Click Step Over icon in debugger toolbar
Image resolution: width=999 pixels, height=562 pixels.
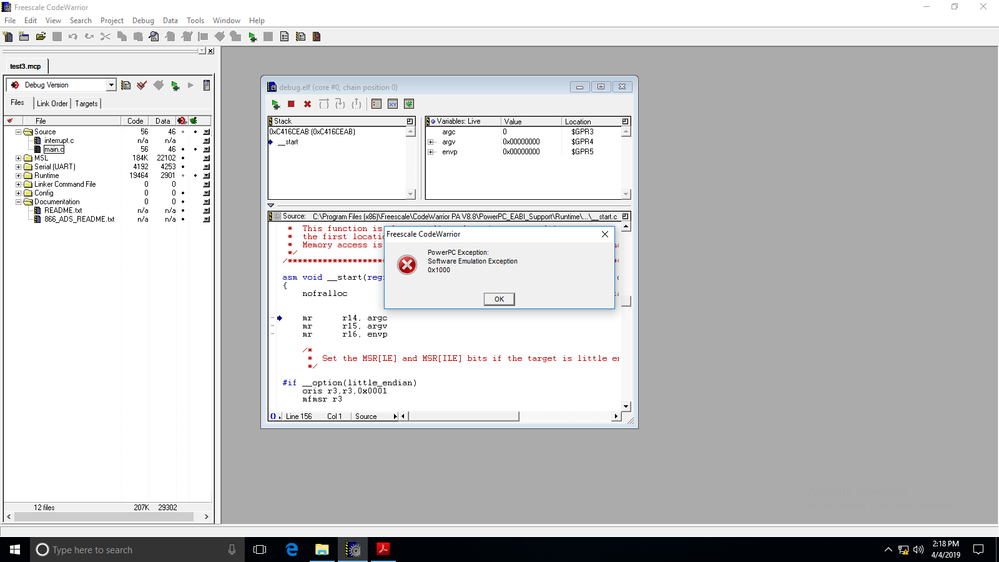[x=324, y=104]
